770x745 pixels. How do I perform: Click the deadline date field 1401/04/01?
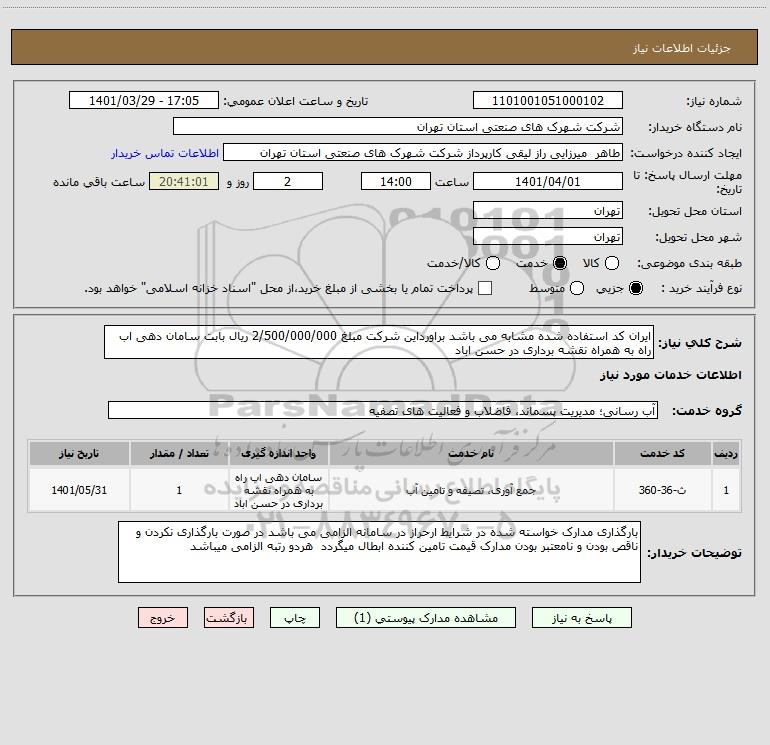548,181
